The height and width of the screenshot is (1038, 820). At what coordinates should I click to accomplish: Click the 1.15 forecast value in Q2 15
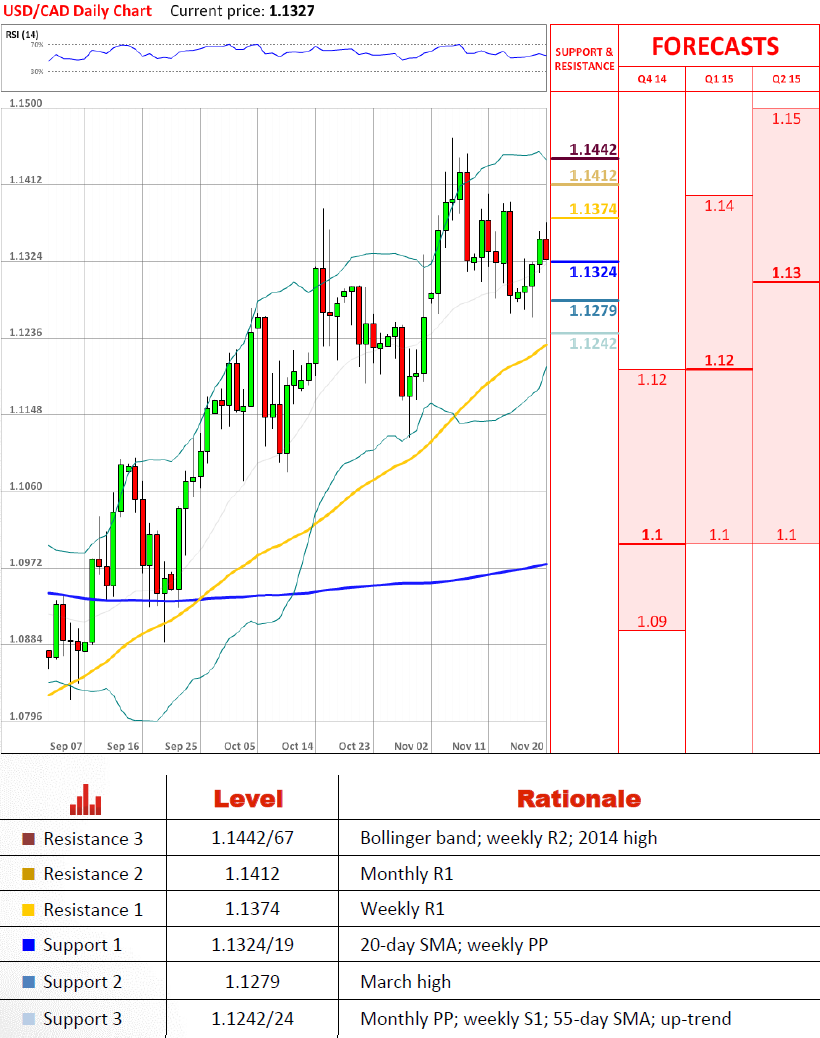(786, 119)
